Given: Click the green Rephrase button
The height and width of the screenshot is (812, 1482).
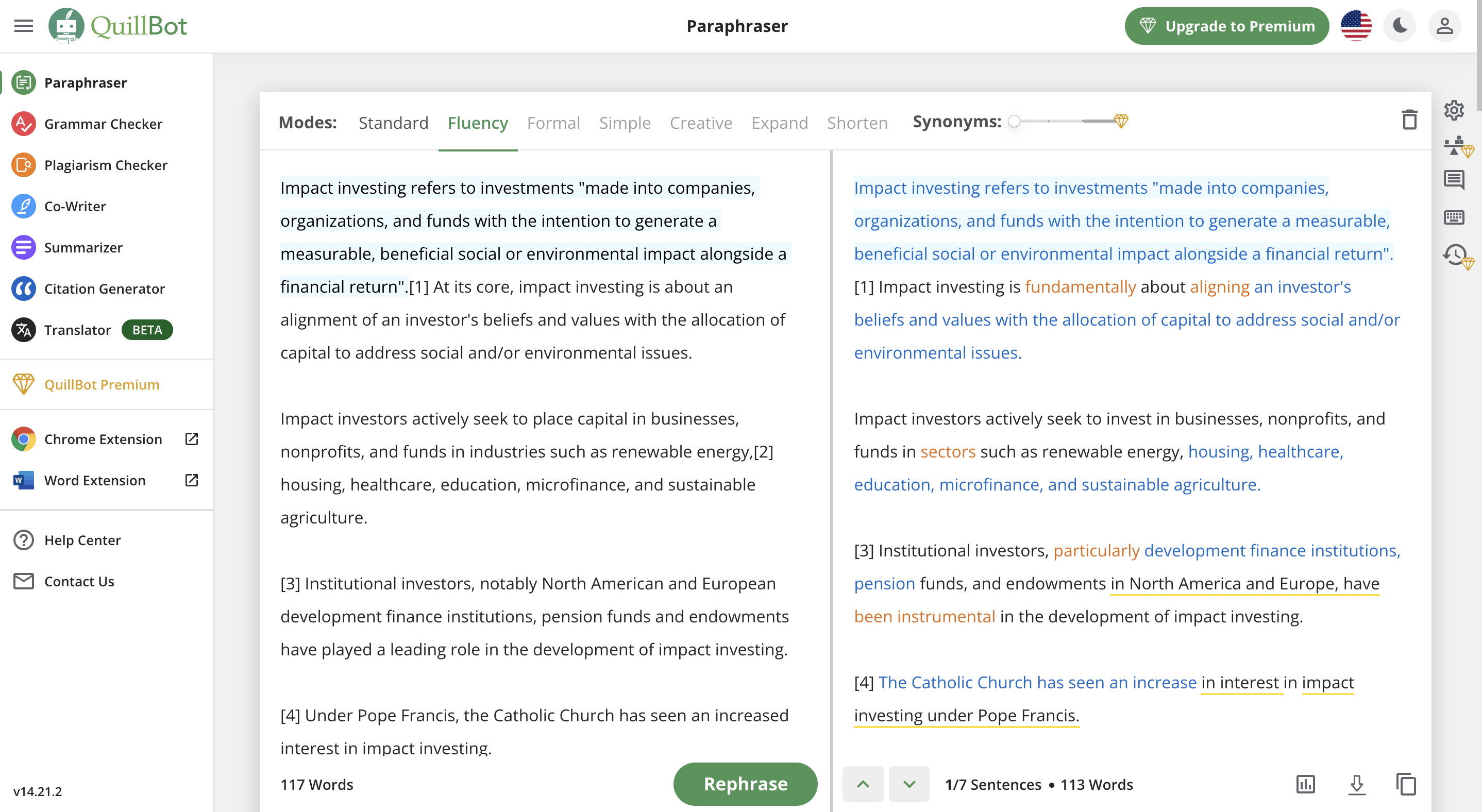Looking at the screenshot, I should [745, 784].
